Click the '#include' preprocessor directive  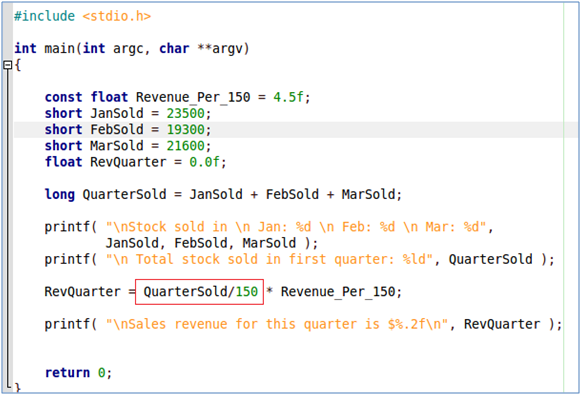45,16
